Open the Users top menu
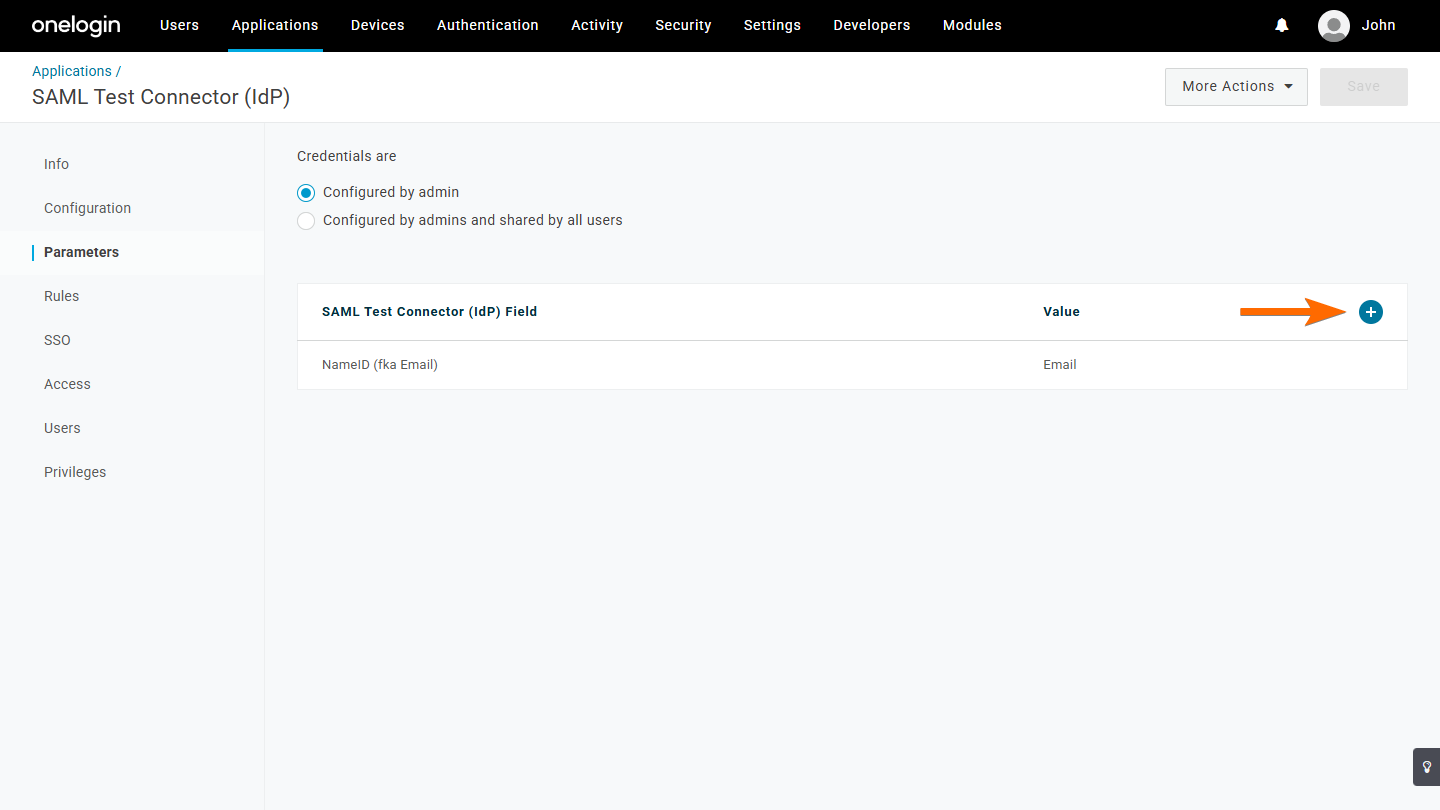The width and height of the screenshot is (1440, 810). (179, 26)
